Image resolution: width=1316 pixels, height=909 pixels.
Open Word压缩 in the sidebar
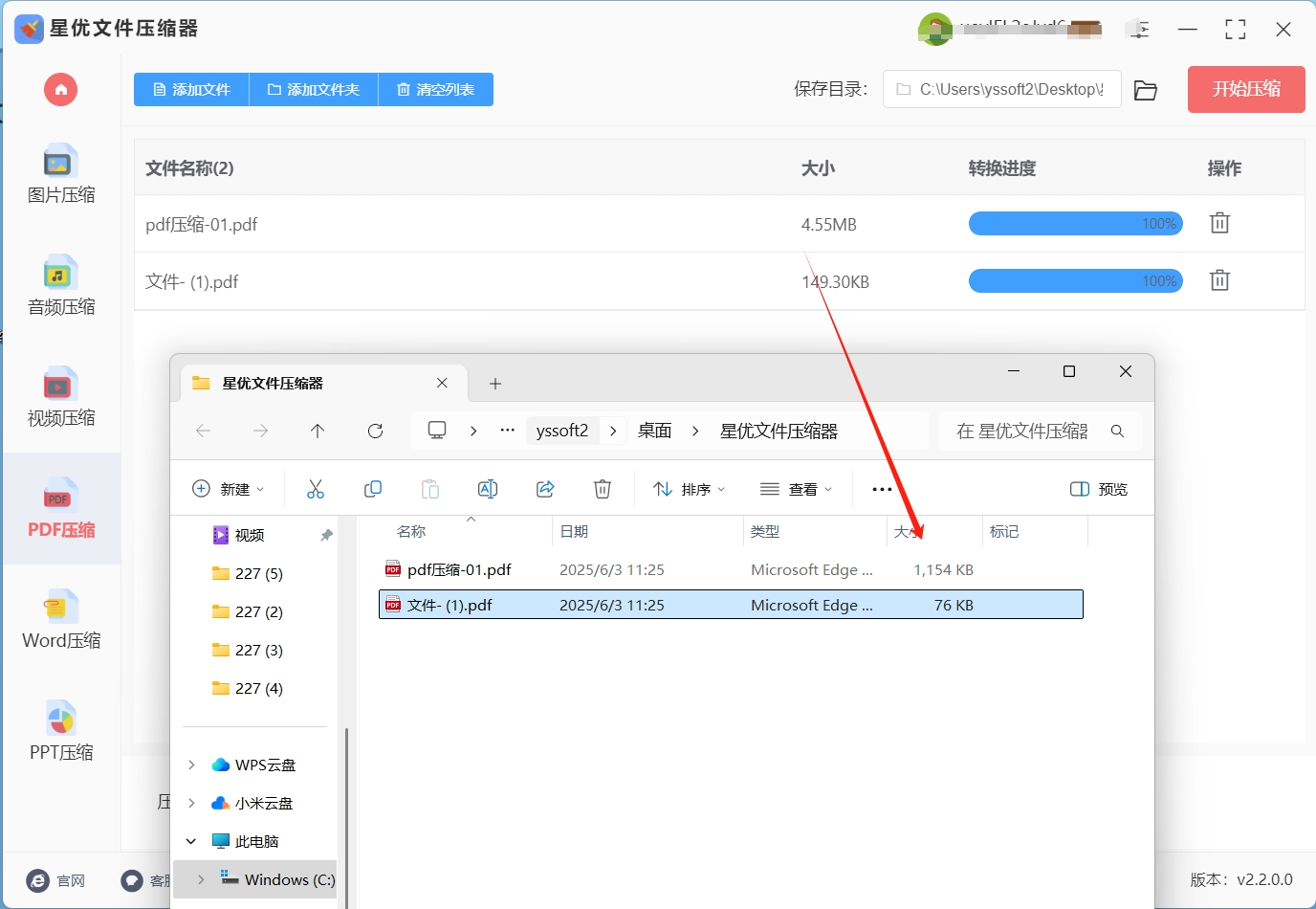tap(61, 620)
